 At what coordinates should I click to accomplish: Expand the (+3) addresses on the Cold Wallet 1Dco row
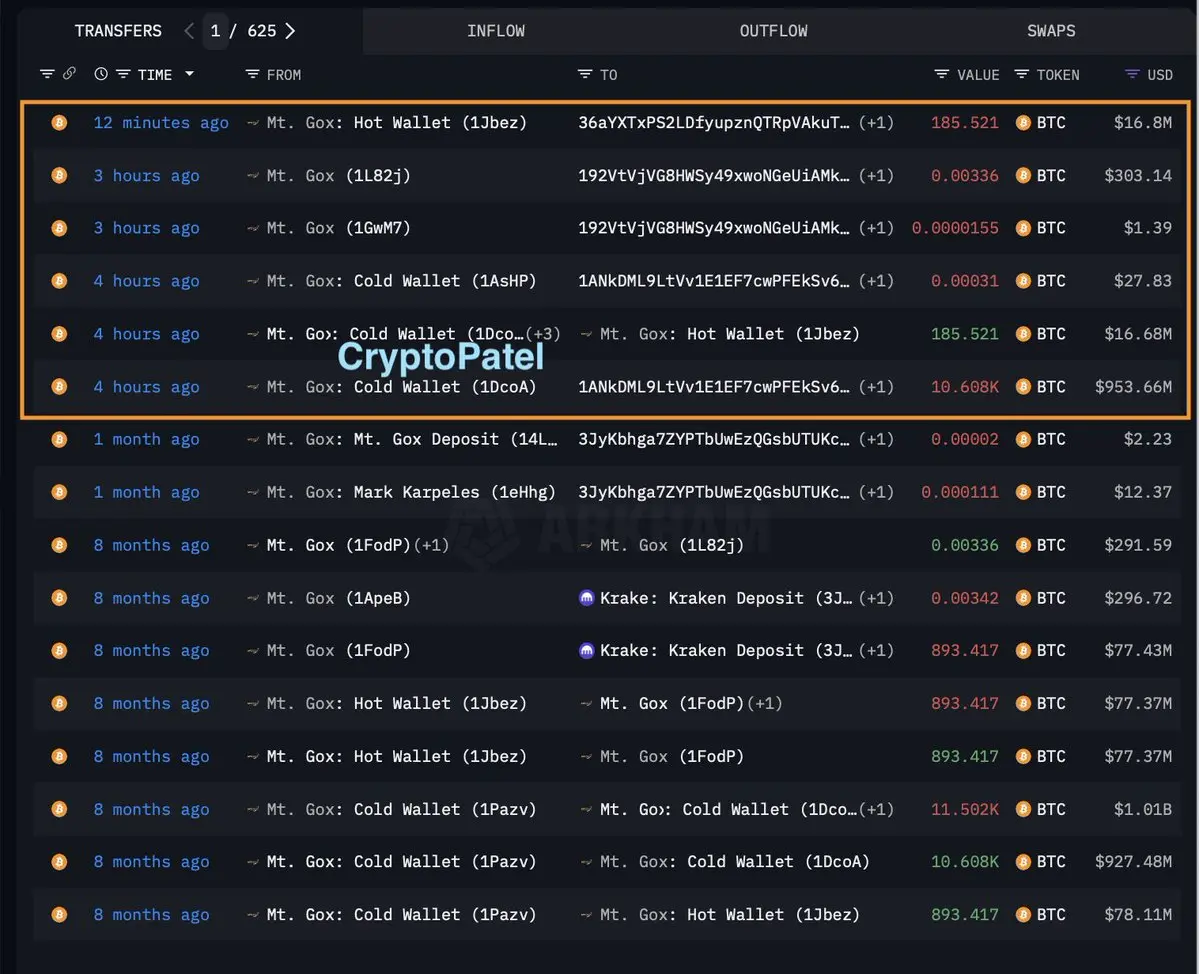tap(543, 334)
